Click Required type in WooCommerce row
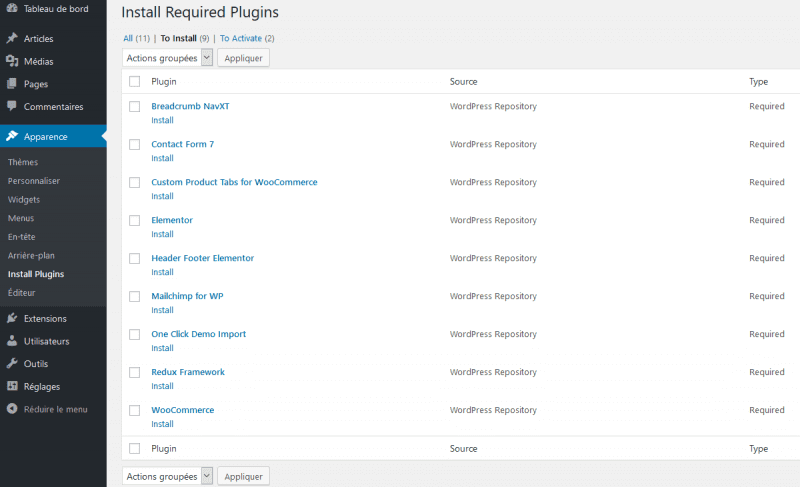This screenshot has height=487, width=800. coord(767,410)
